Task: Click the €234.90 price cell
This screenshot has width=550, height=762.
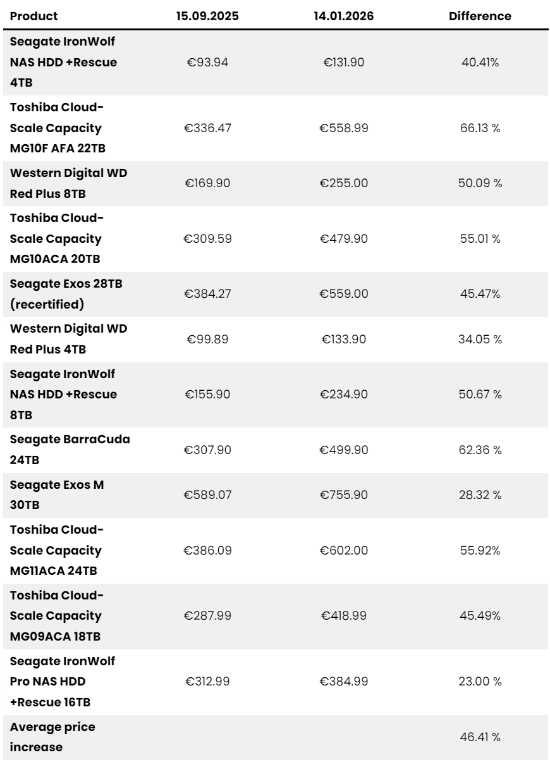Action: pos(344,394)
